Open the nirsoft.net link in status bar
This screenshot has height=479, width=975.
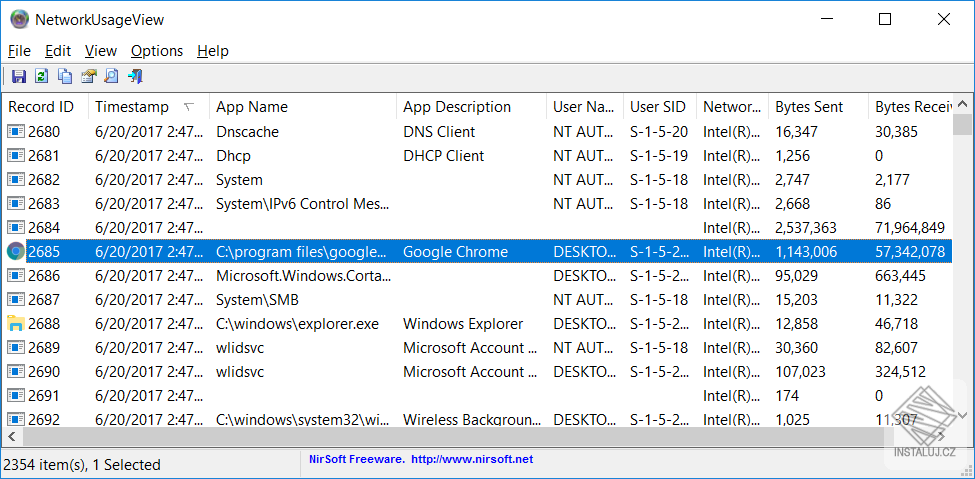[x=473, y=460]
